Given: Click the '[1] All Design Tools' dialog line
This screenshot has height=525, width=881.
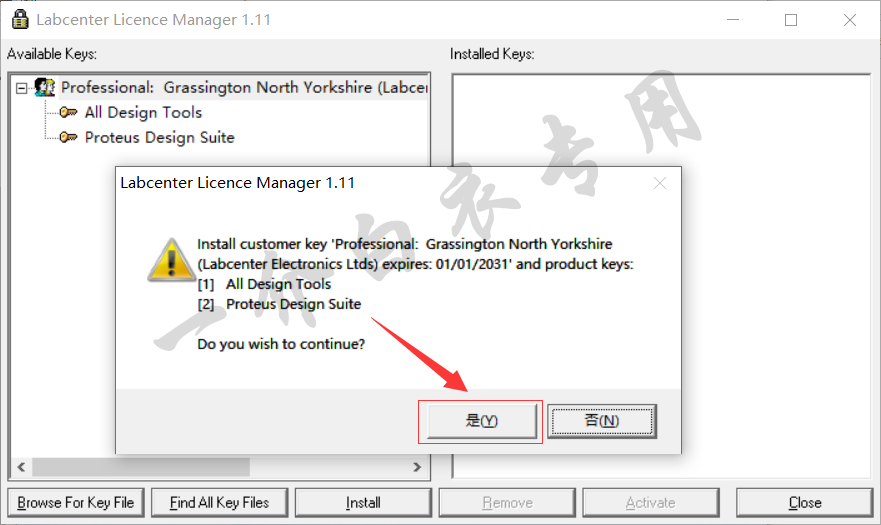Looking at the screenshot, I should (x=264, y=284).
